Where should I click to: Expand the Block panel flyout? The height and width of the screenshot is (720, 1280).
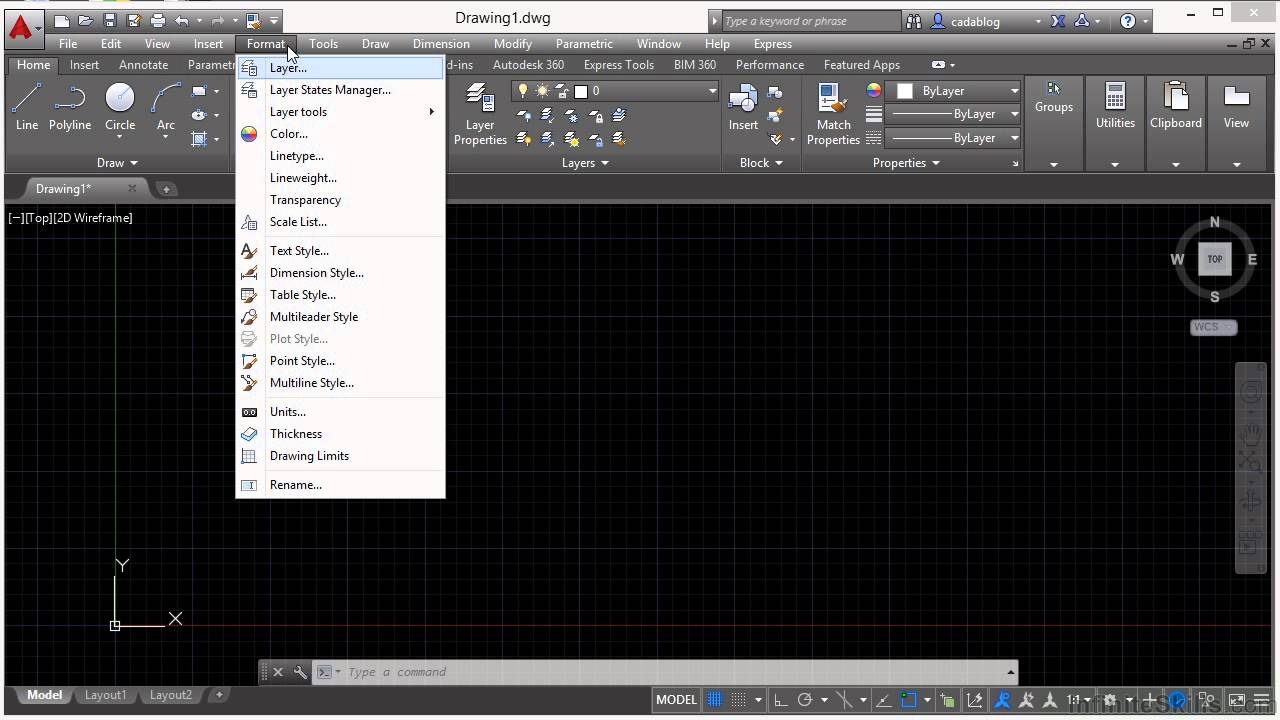tap(761, 163)
